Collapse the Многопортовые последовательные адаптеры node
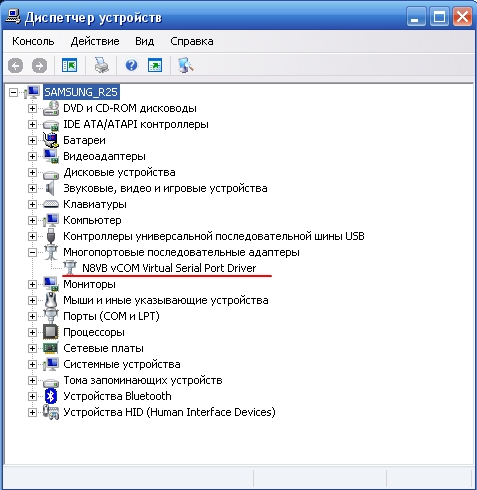The height and width of the screenshot is (490, 477). point(32,252)
